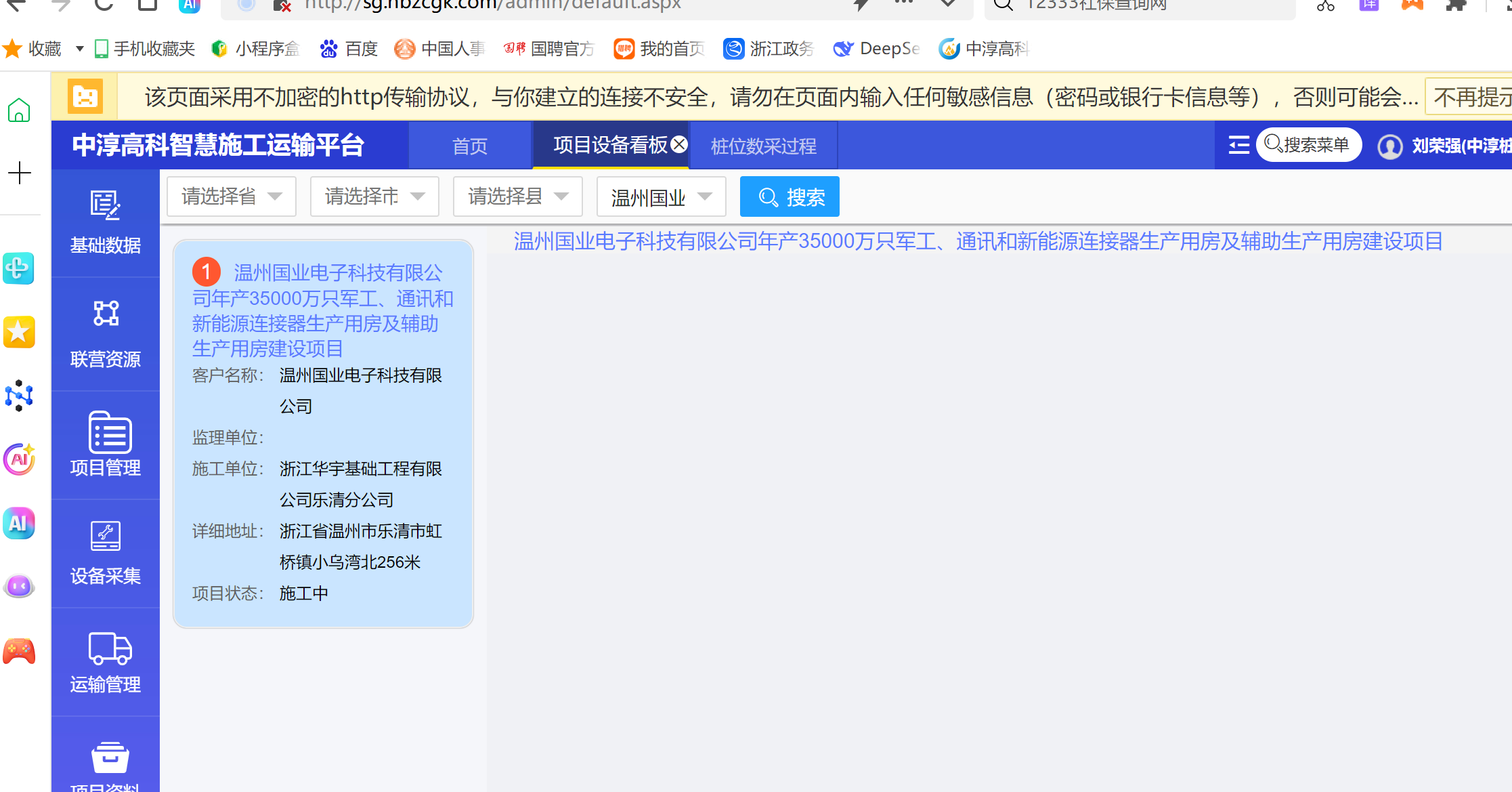This screenshot has width=1512, height=792.
Task: Open the 联营资源 sidebar module
Action: pyautogui.click(x=106, y=335)
